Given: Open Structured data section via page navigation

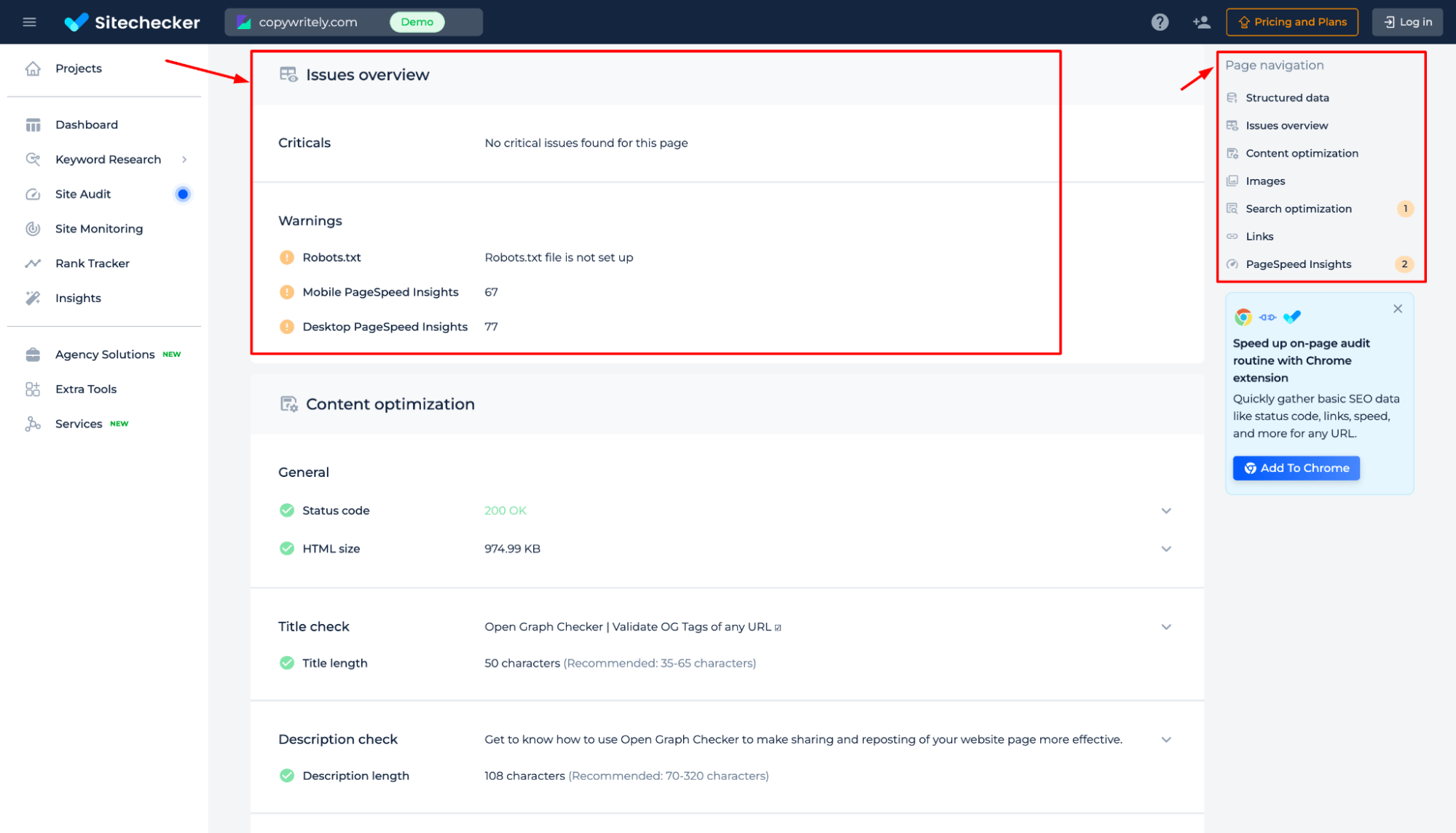Looking at the screenshot, I should tap(1287, 97).
